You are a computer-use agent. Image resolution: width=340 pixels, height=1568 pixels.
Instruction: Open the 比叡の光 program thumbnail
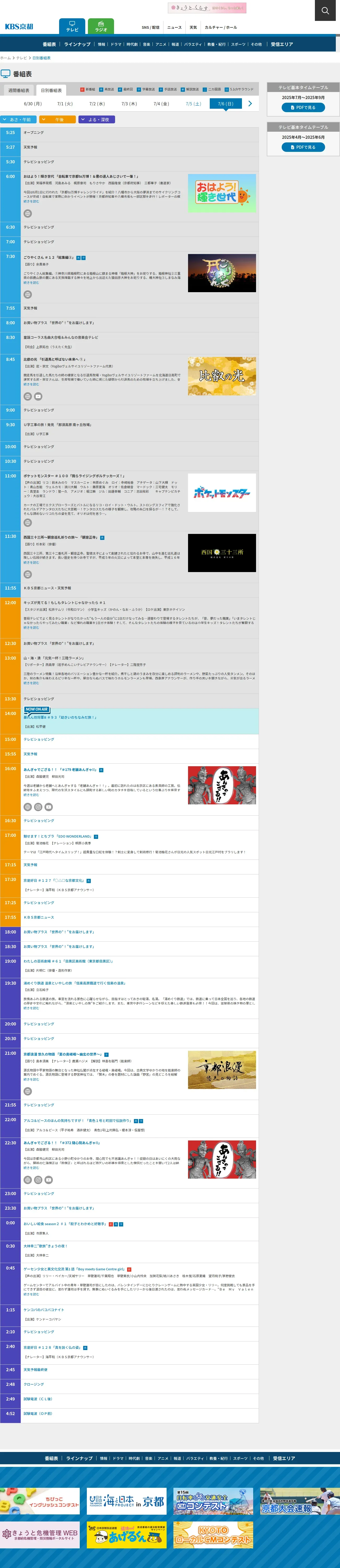pyautogui.click(x=222, y=376)
